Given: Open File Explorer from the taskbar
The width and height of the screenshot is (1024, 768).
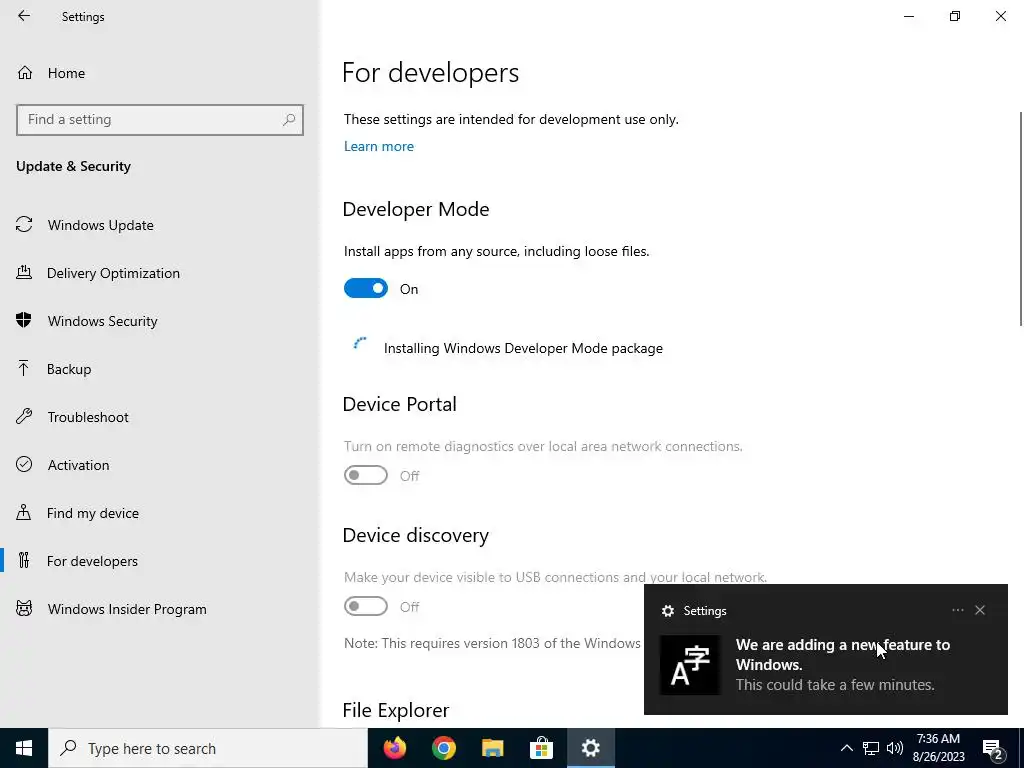Looking at the screenshot, I should pyautogui.click(x=492, y=748).
